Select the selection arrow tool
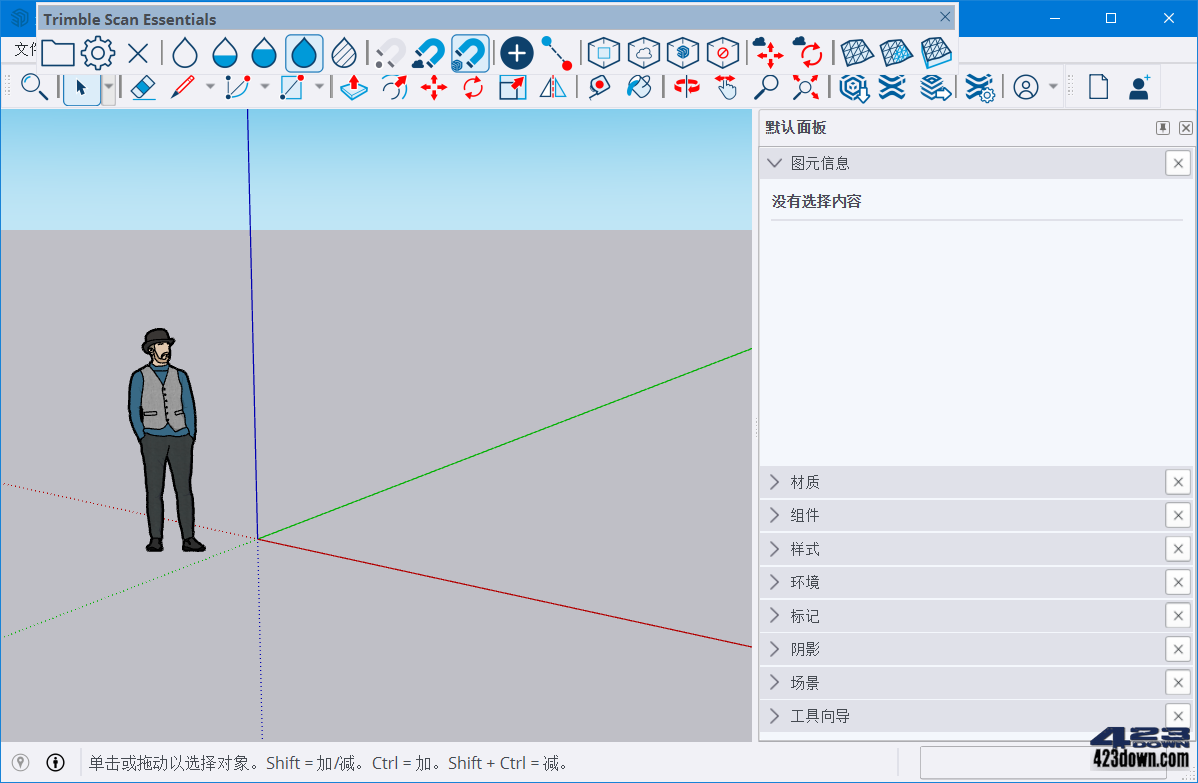 [x=81, y=87]
